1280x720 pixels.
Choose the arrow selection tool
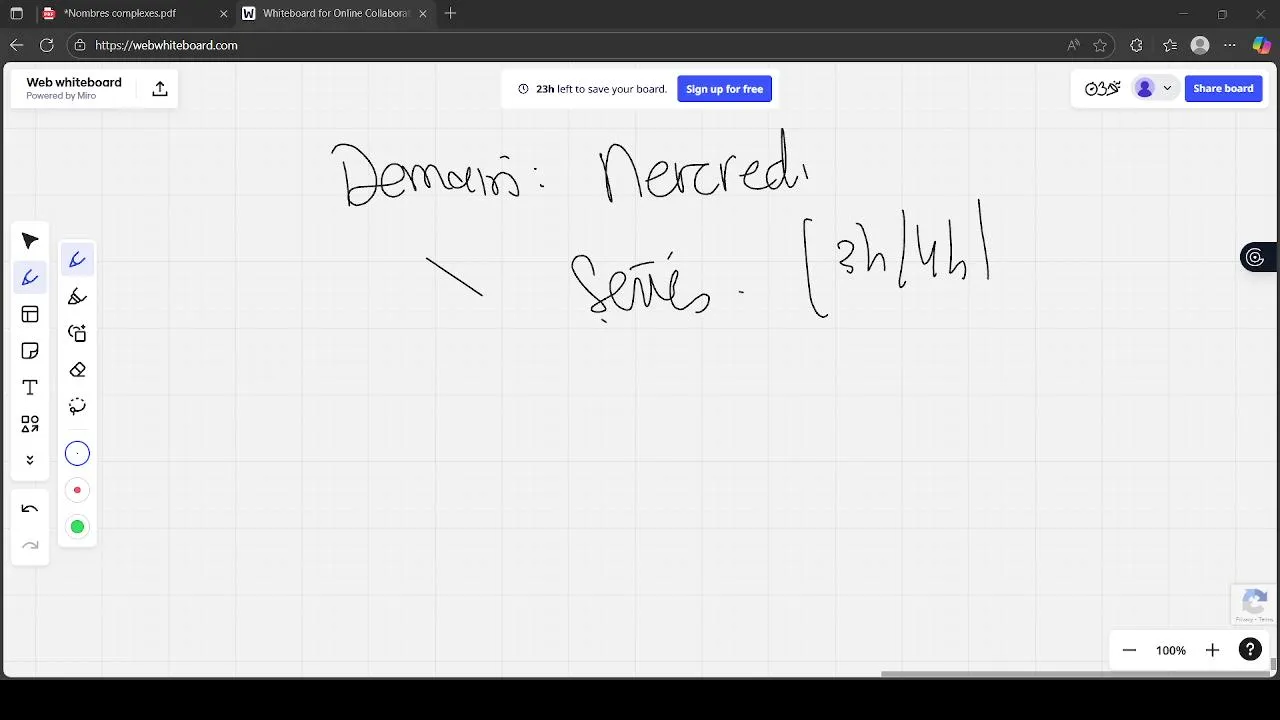coord(30,241)
